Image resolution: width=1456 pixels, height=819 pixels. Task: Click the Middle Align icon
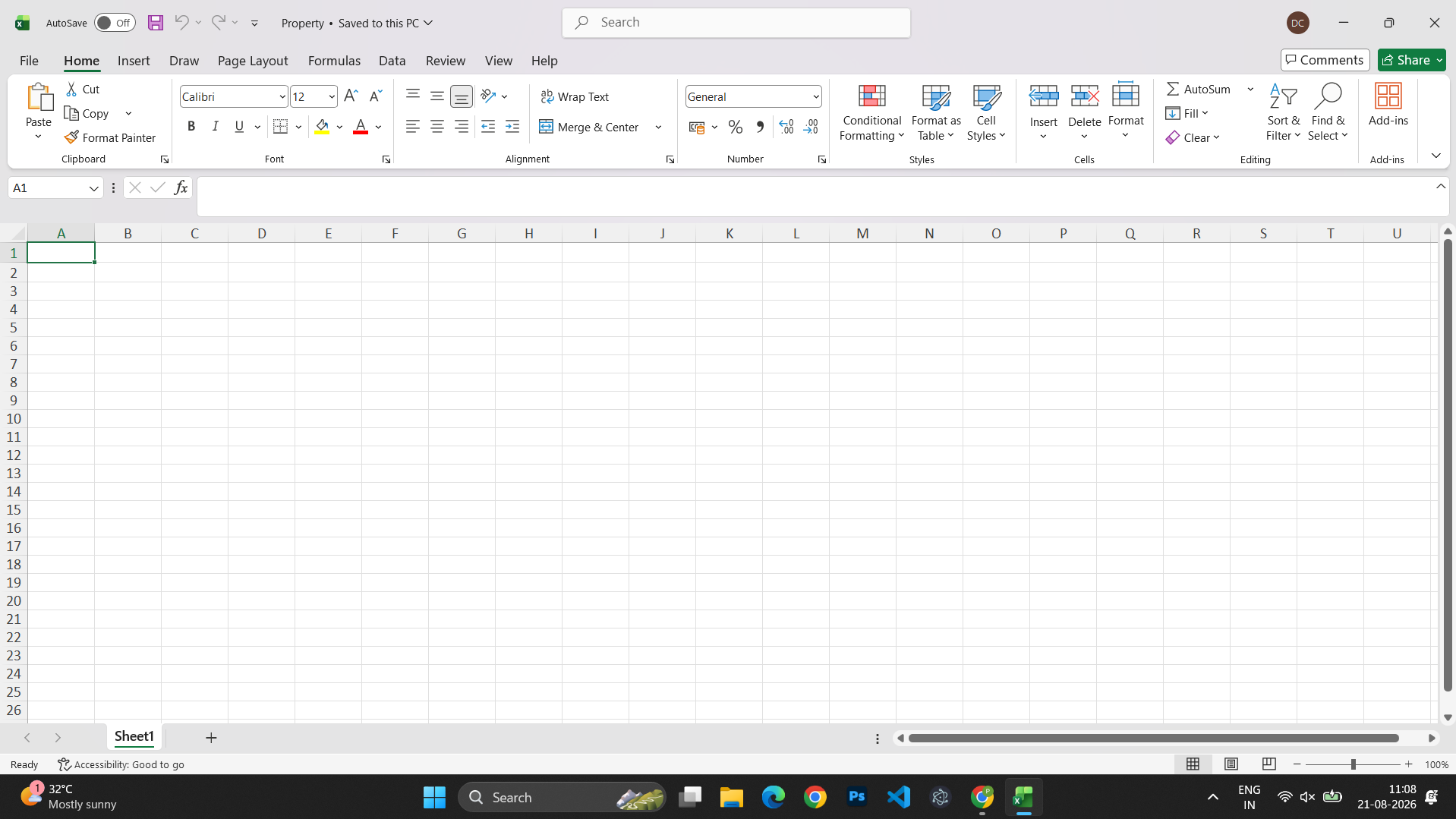pyautogui.click(x=437, y=96)
